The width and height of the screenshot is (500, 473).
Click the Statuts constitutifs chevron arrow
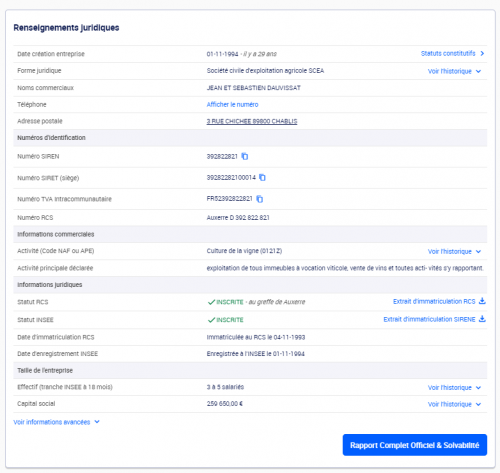482,53
